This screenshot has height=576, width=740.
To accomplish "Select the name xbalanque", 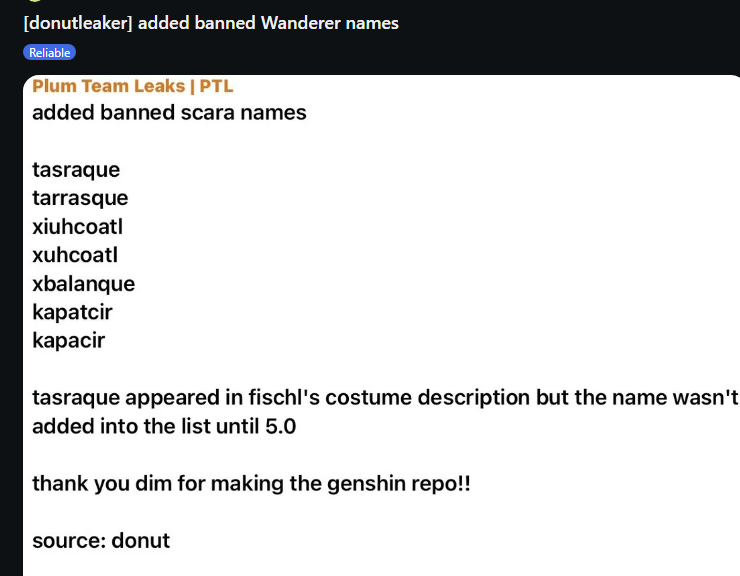I will (x=83, y=284).
